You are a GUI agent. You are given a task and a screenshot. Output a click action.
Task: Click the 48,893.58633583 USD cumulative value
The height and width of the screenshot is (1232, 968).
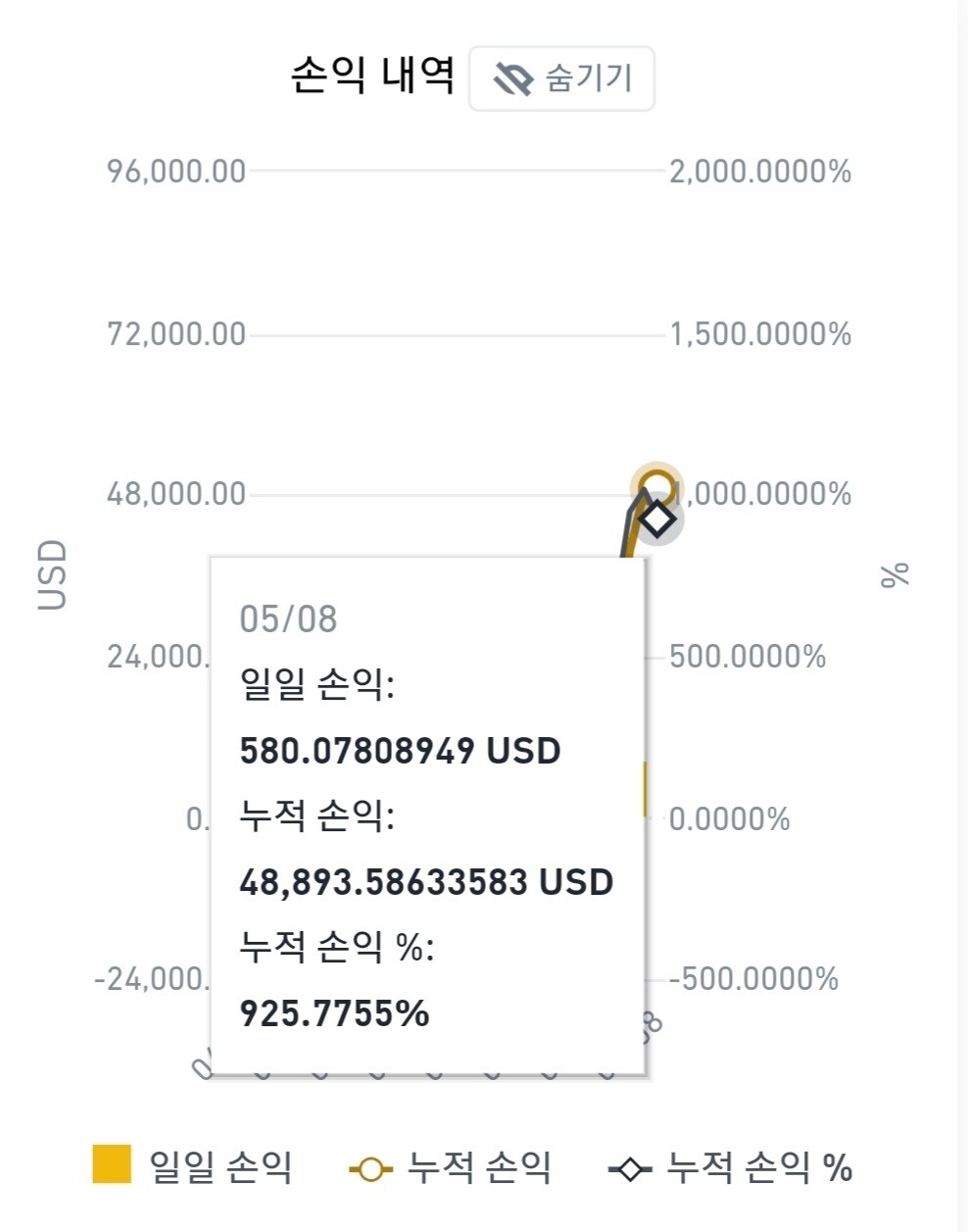point(426,882)
